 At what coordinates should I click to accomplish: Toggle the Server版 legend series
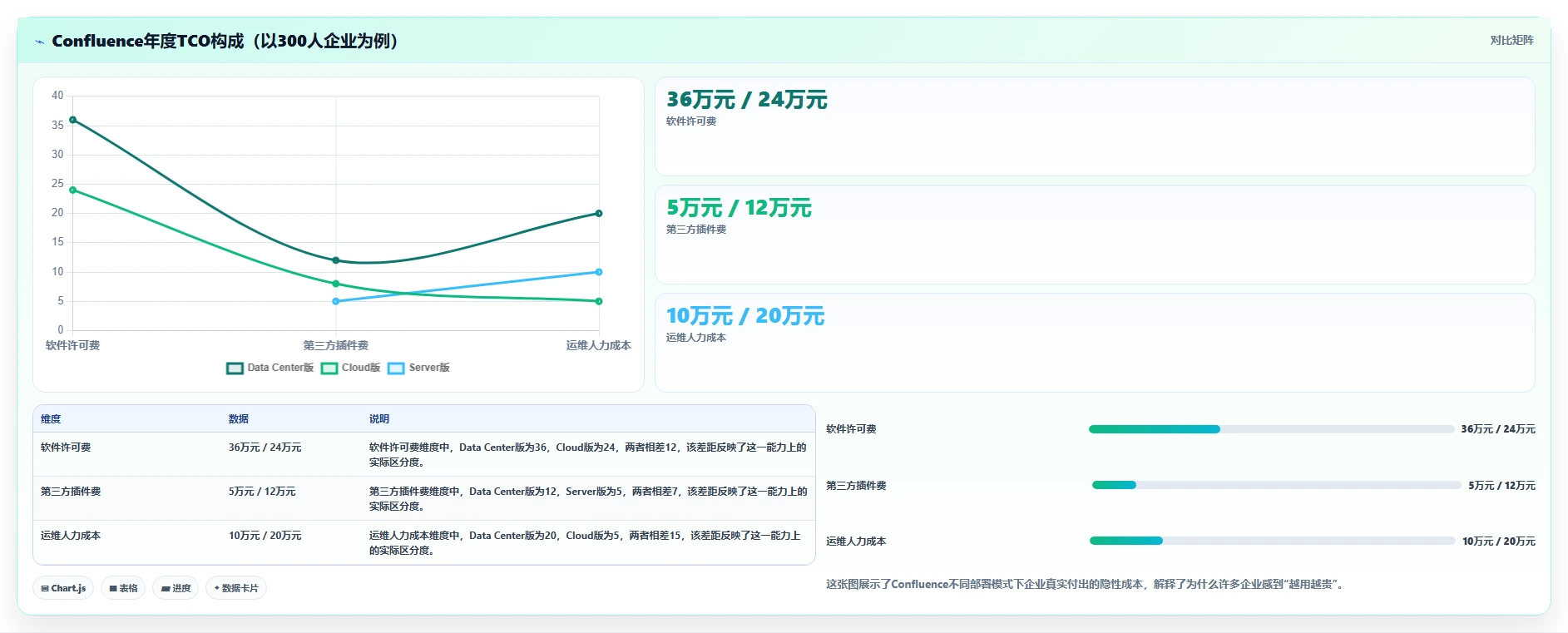coord(418,368)
